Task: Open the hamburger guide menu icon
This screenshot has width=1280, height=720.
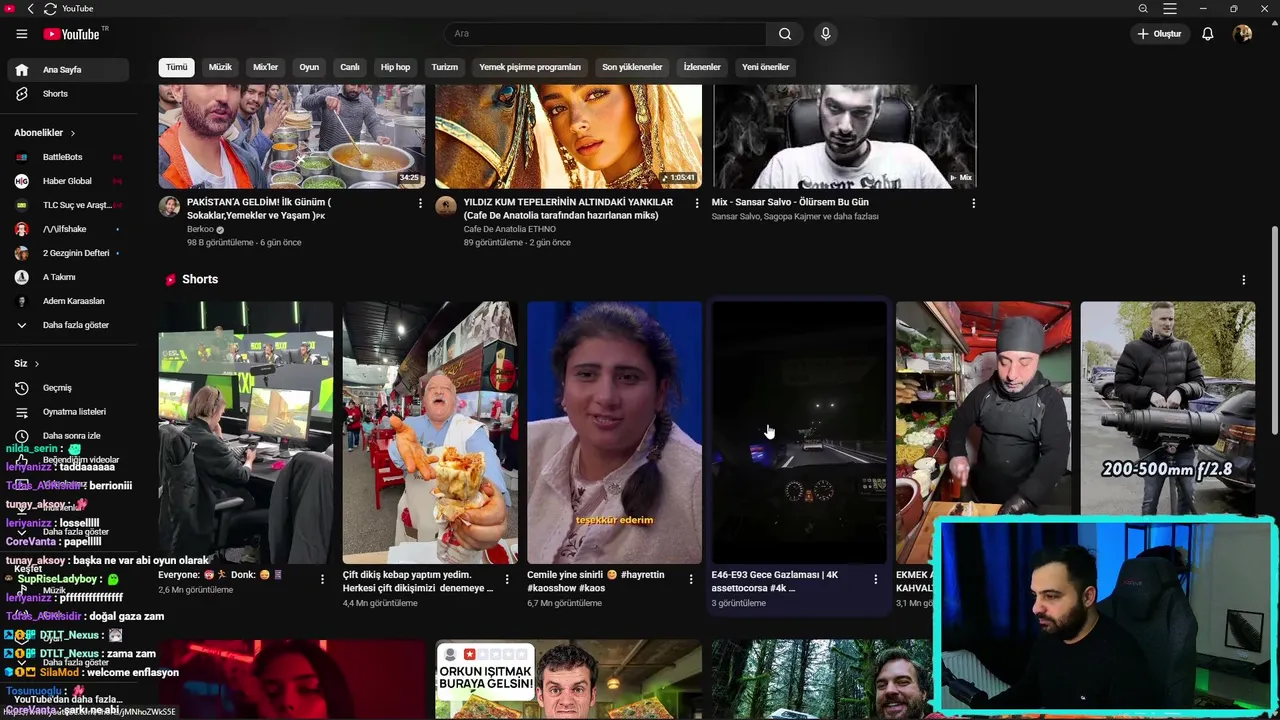Action: point(21,34)
